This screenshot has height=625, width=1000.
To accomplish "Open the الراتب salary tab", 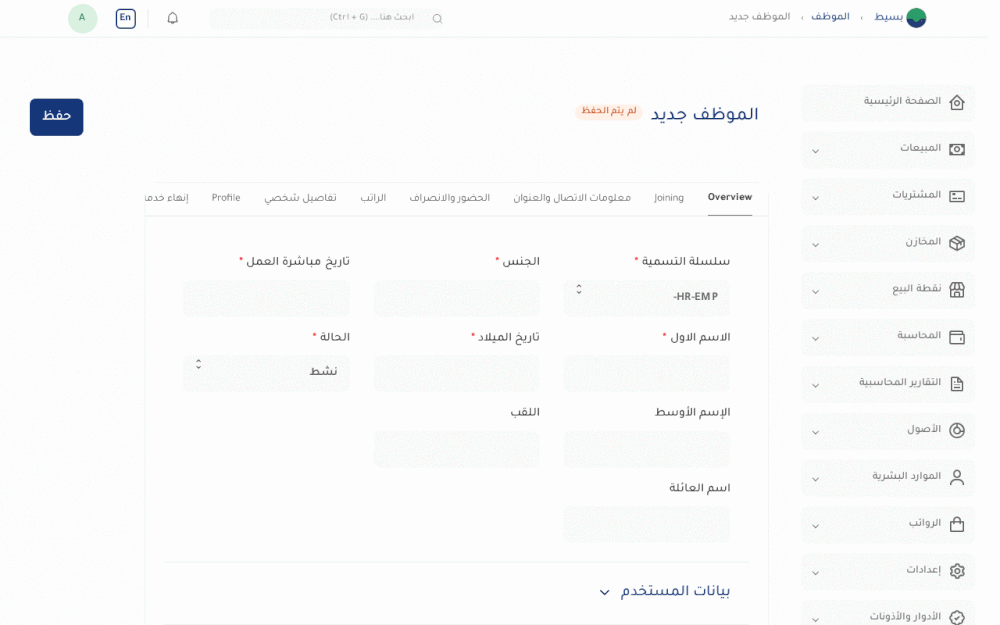I will pyautogui.click(x=373, y=198).
